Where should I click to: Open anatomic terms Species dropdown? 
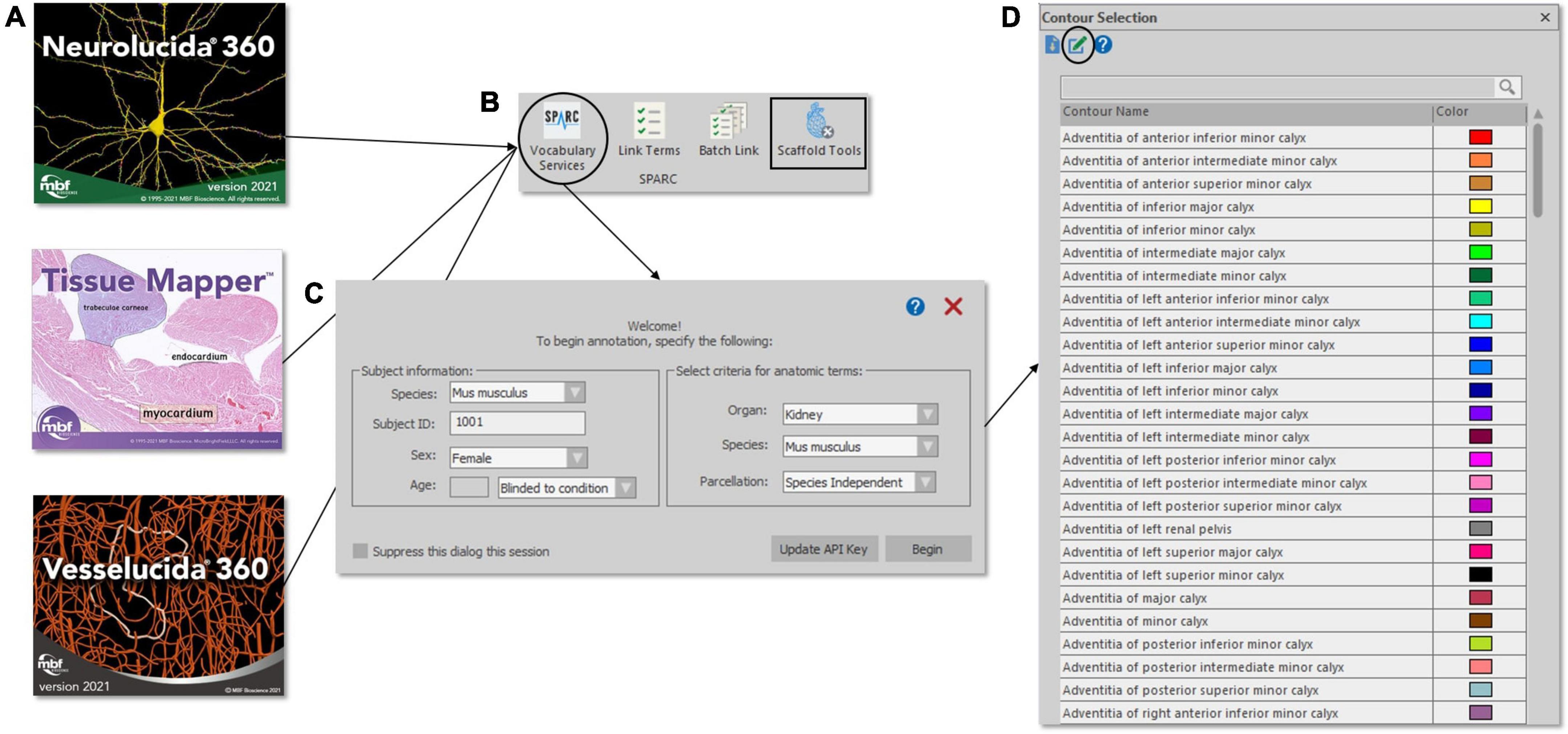927,446
